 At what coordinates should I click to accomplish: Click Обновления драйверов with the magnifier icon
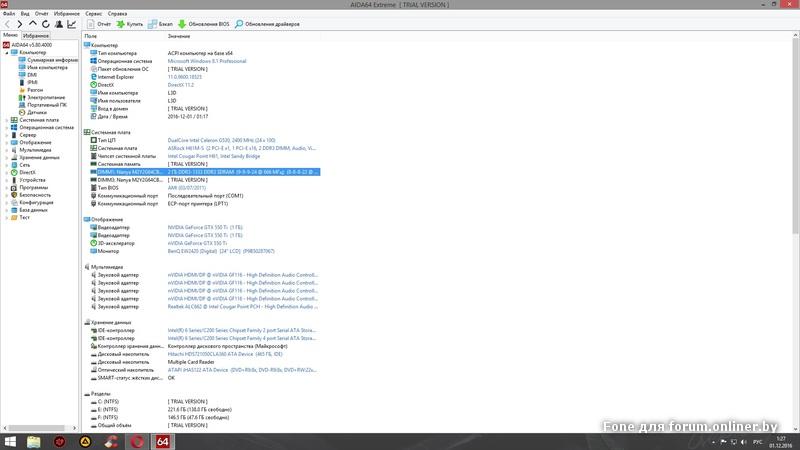(x=267, y=24)
